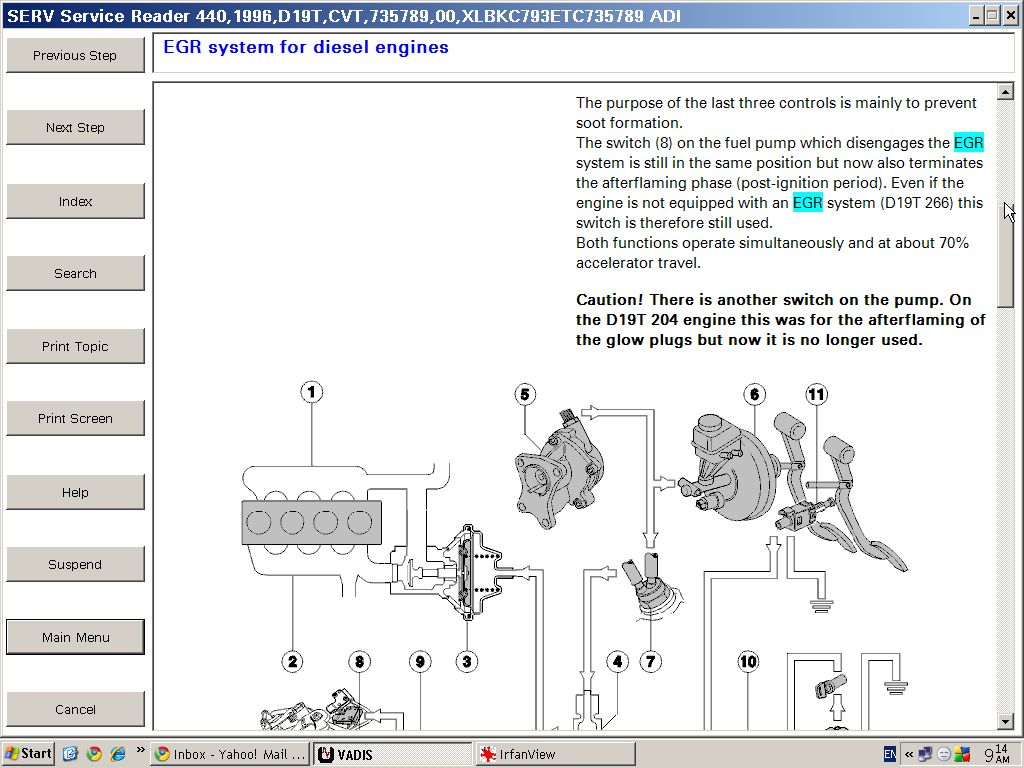Click the EN language indicator in tray
Image resolution: width=1024 pixels, height=768 pixels.
pos(889,754)
